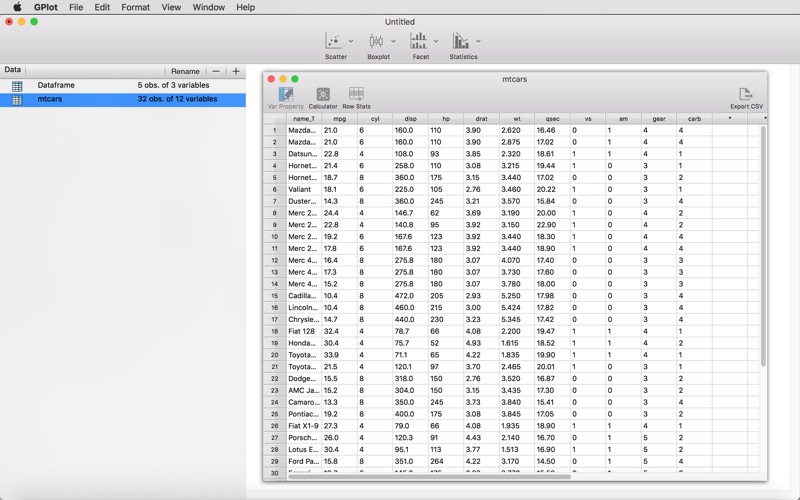Image resolution: width=800 pixels, height=500 pixels.
Task: Open the Help menu
Action: pyautogui.click(x=245, y=7)
